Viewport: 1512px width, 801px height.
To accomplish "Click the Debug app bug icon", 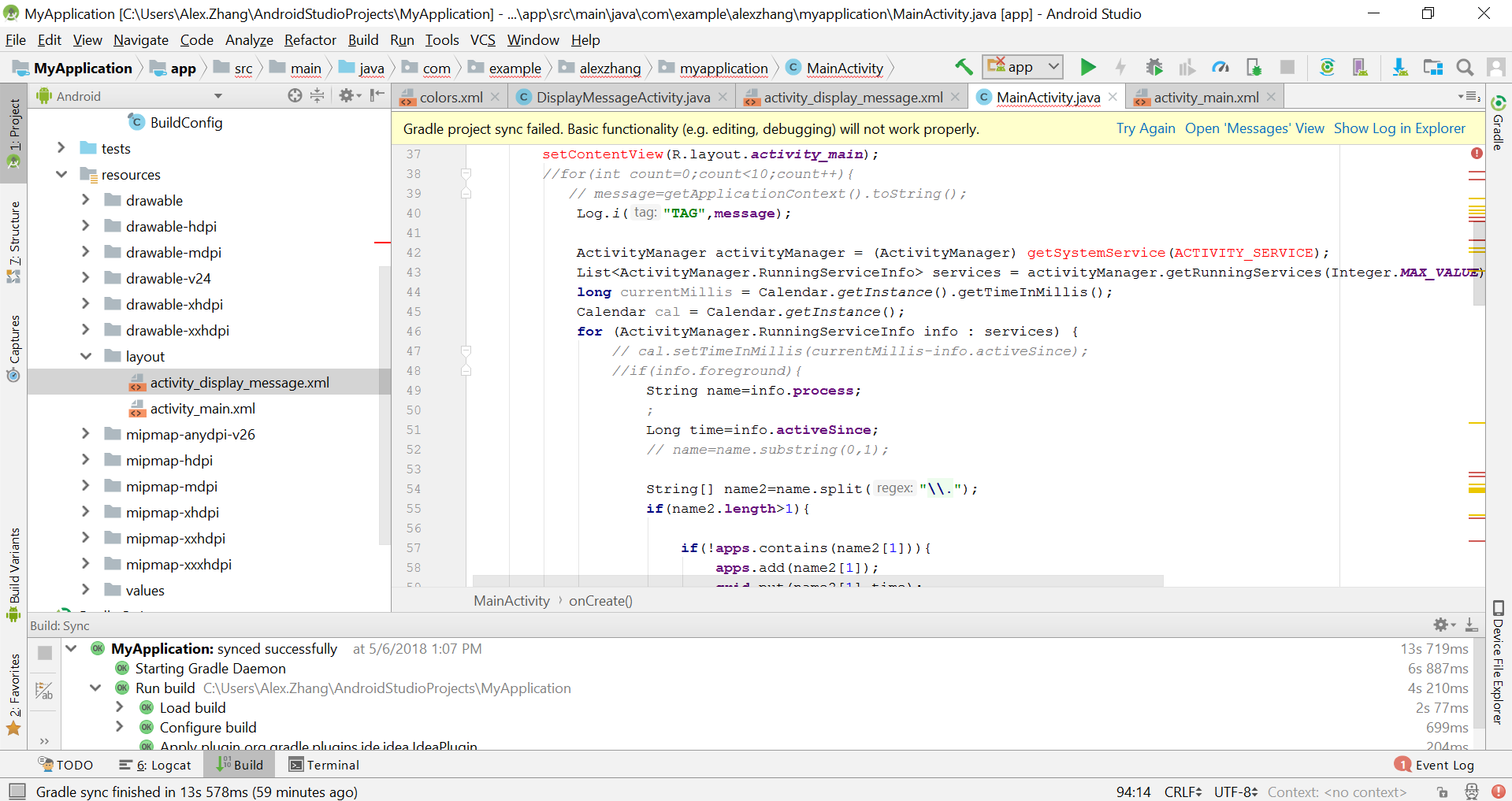I will coord(1154,68).
